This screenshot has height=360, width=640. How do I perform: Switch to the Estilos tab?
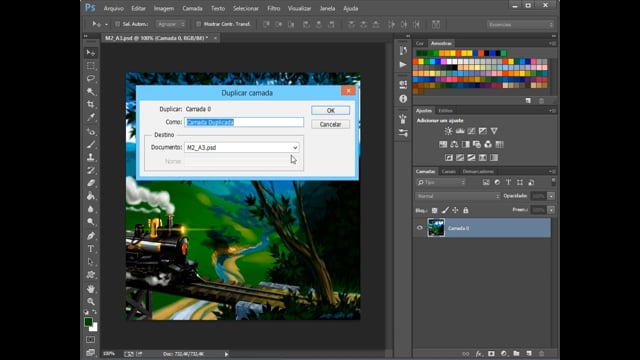(445, 111)
